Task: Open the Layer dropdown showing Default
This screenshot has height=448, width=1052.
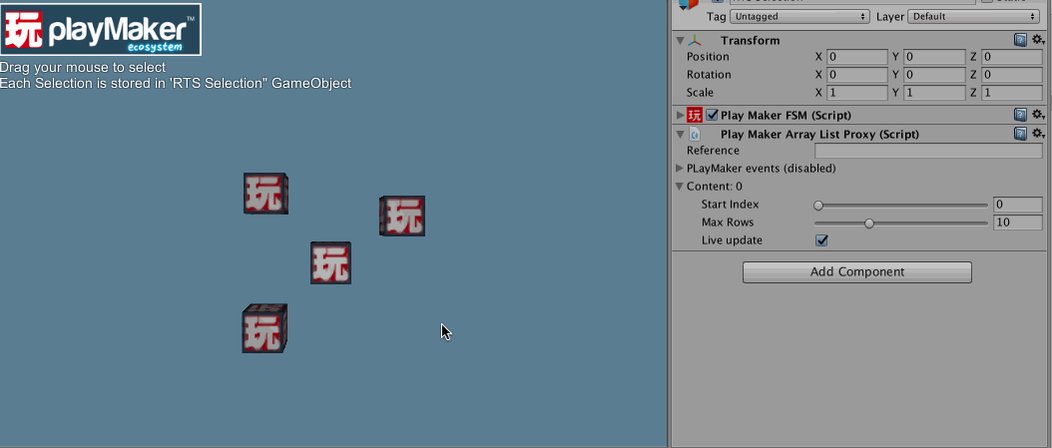Action: point(975,17)
